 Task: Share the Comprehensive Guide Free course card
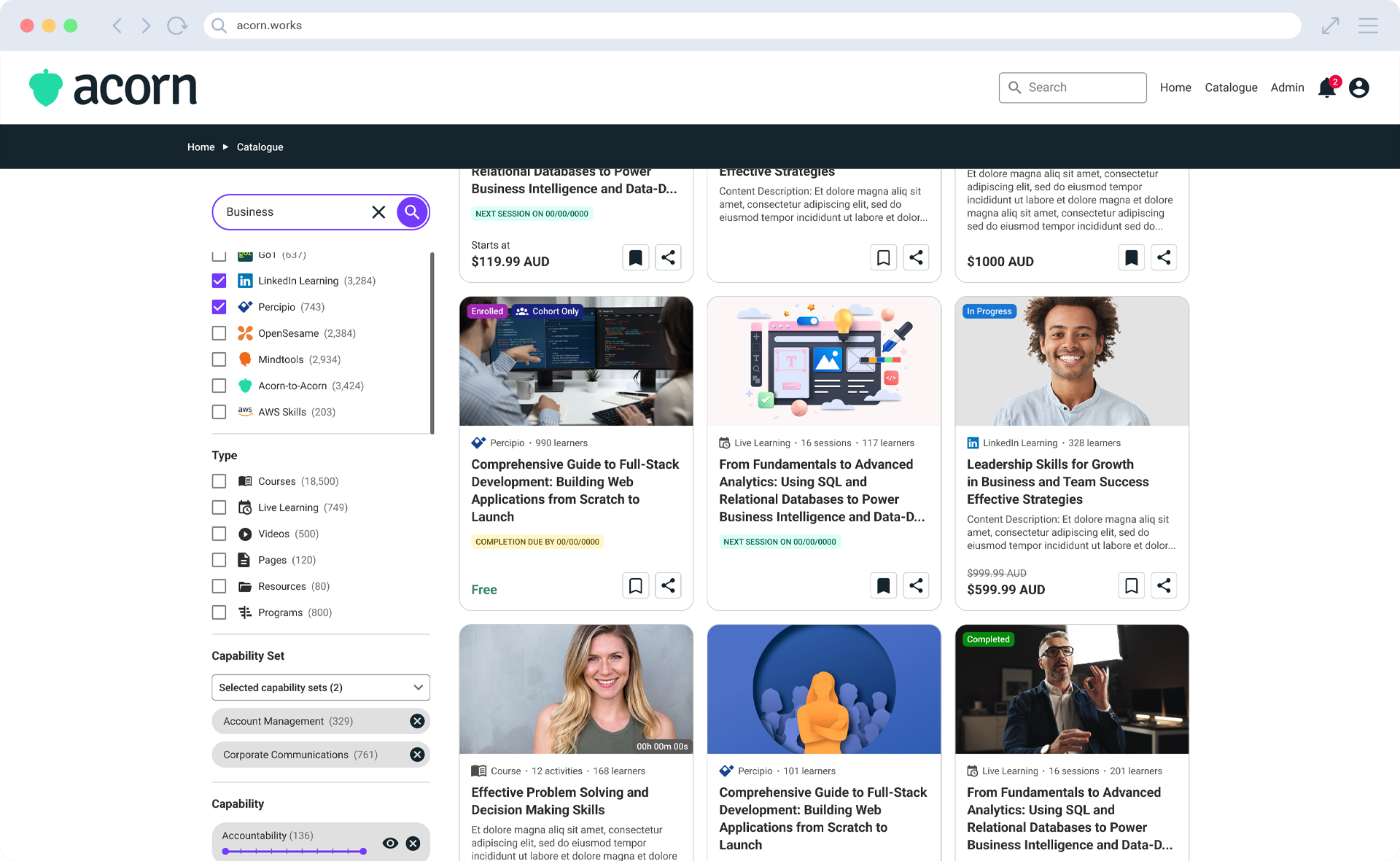click(668, 585)
